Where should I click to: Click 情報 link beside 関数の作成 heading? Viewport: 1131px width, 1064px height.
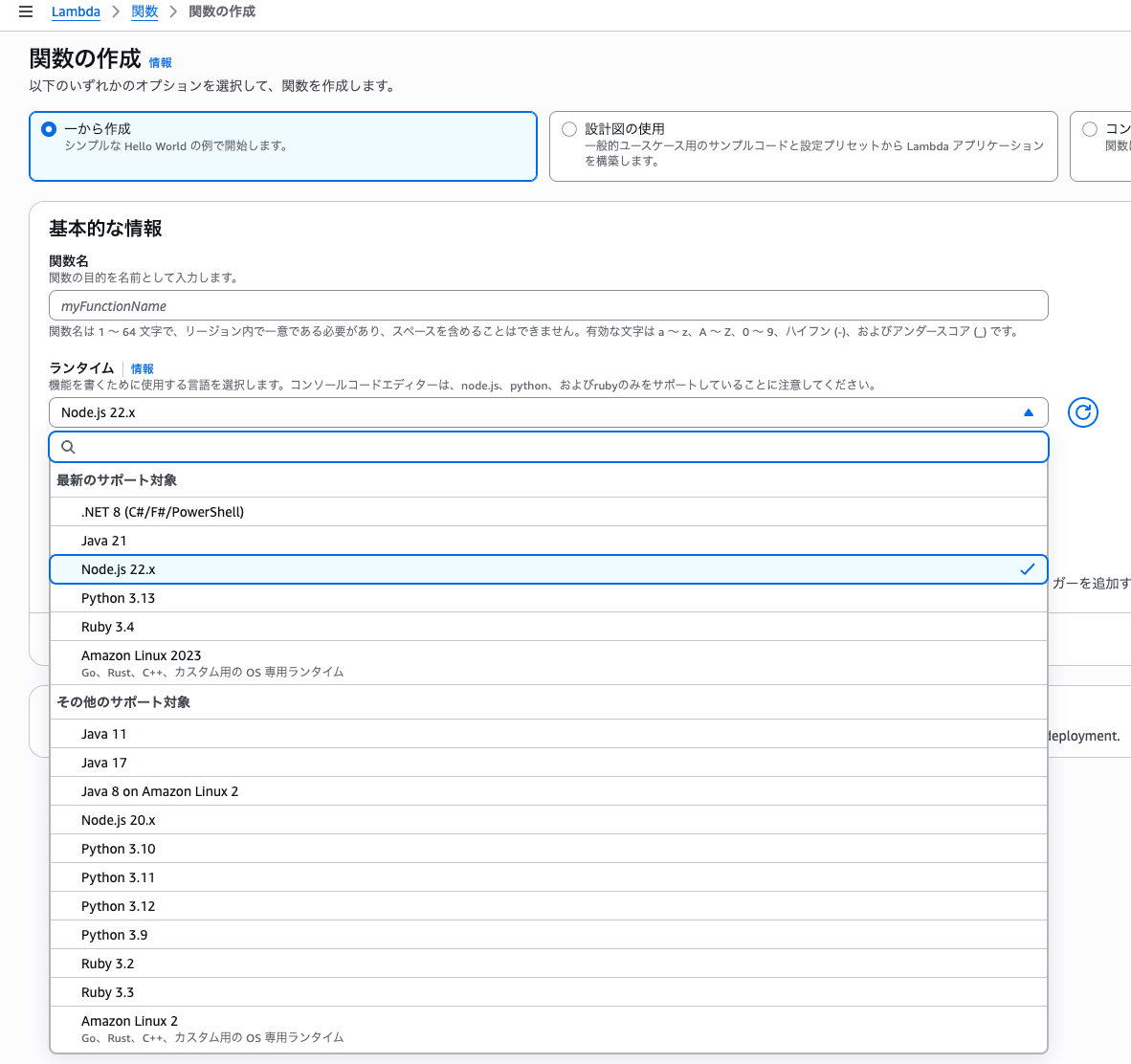coord(160,62)
